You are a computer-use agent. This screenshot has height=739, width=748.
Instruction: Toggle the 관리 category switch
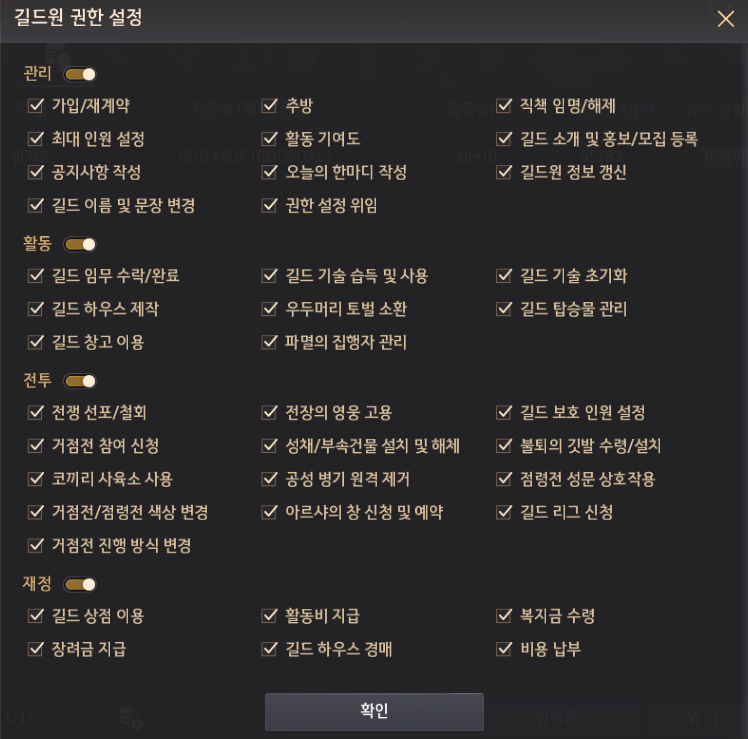point(80,74)
